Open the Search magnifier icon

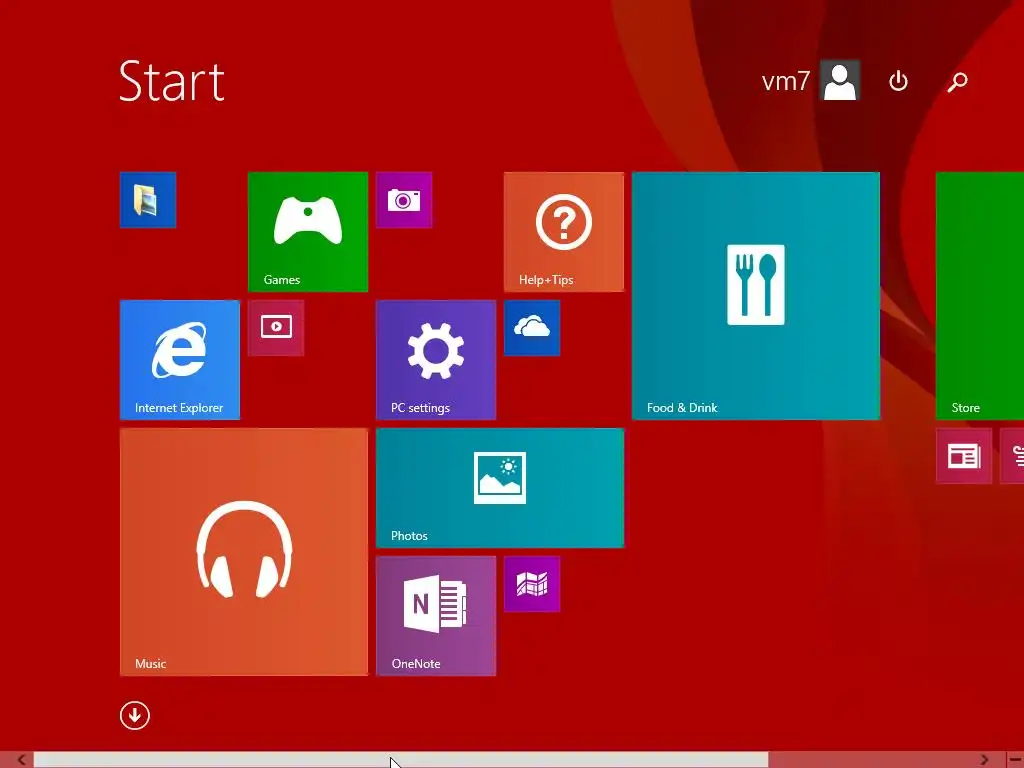point(957,82)
